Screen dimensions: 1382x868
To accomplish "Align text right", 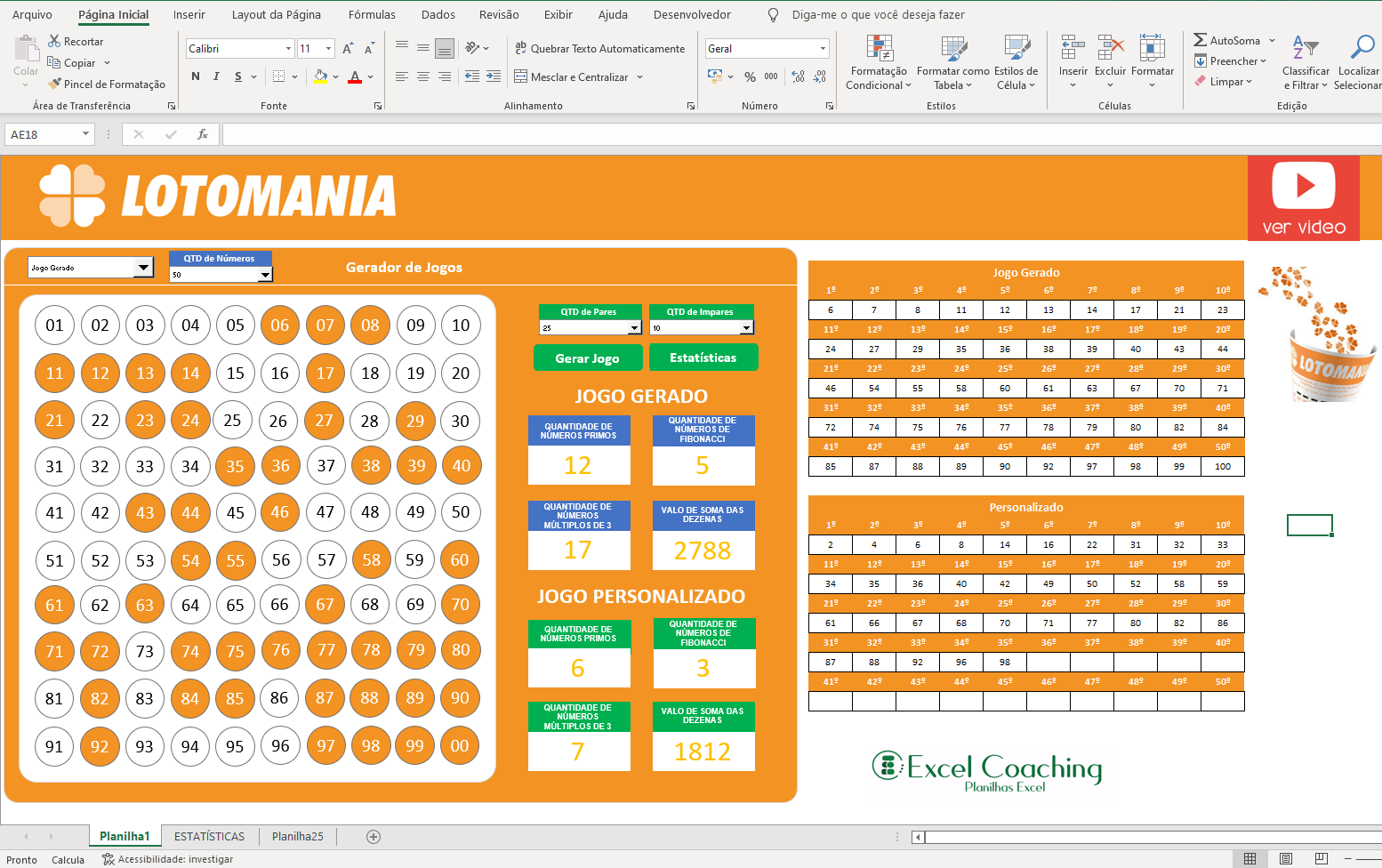I will [x=445, y=76].
